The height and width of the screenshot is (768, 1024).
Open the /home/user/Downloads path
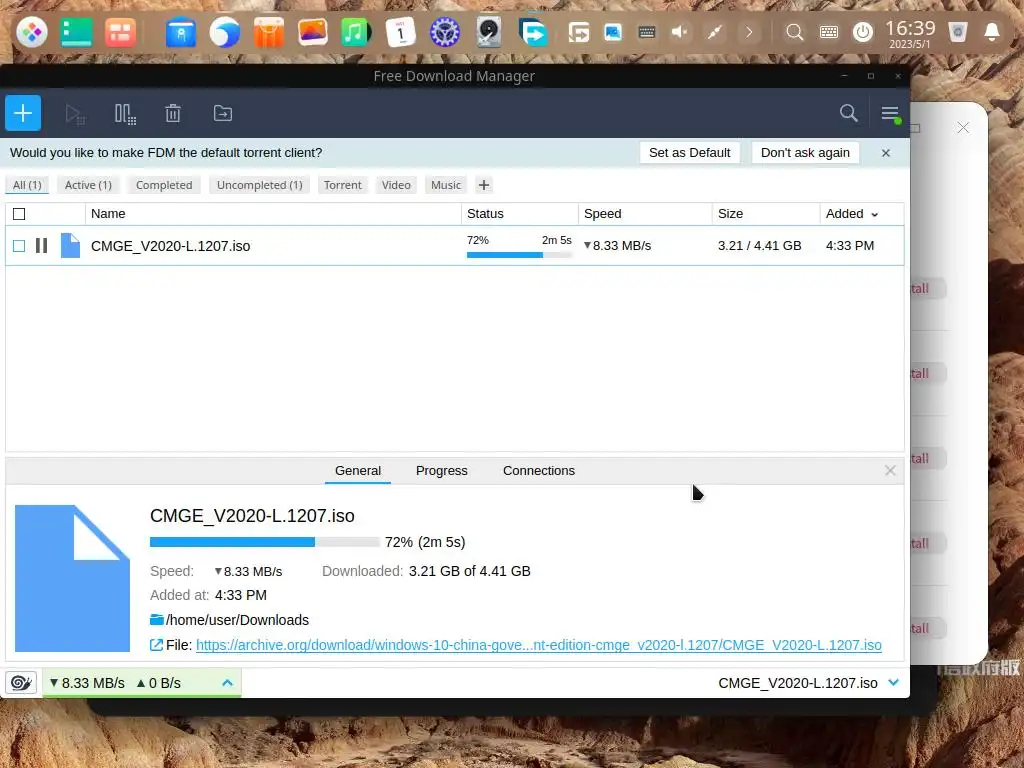coord(237,620)
